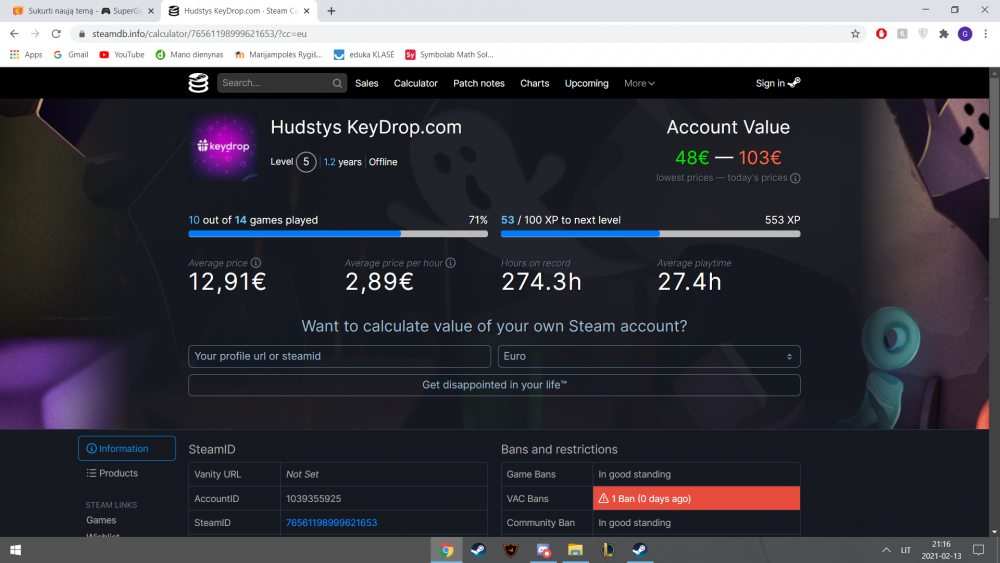The image size is (1000, 563).
Task: Open Marijampolės Rygiš... bookmark
Action: coord(279,55)
